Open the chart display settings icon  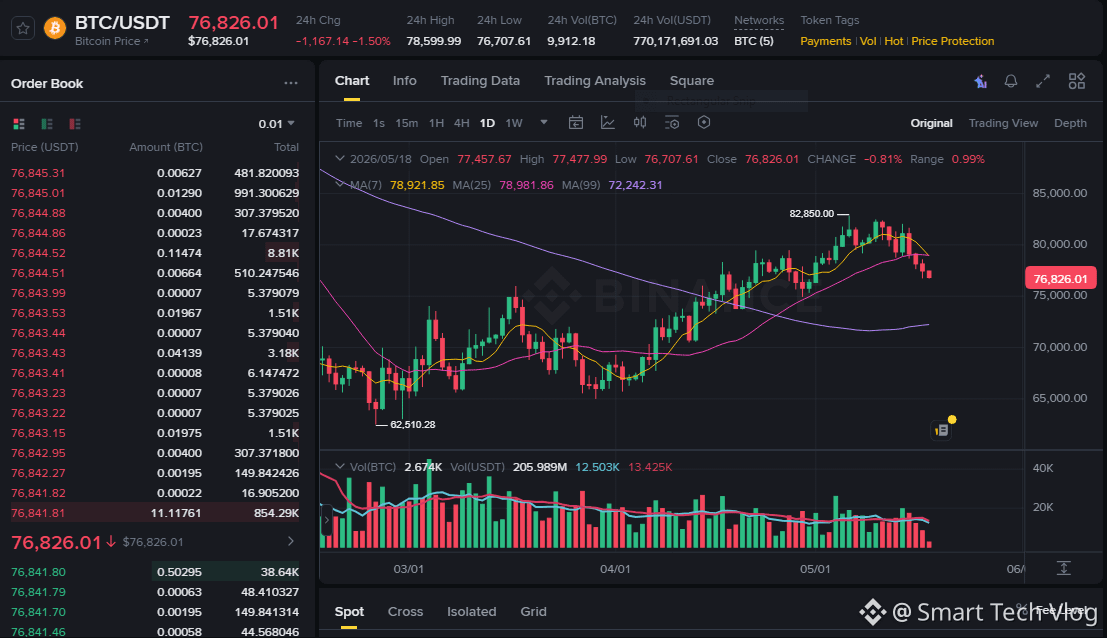coord(672,123)
